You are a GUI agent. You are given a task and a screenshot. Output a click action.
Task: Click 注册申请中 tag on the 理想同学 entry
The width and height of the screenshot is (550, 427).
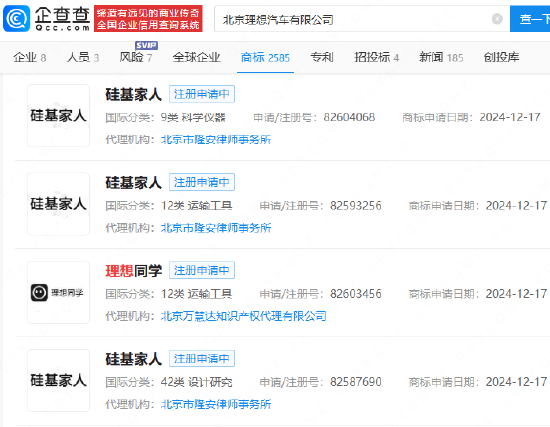click(202, 270)
